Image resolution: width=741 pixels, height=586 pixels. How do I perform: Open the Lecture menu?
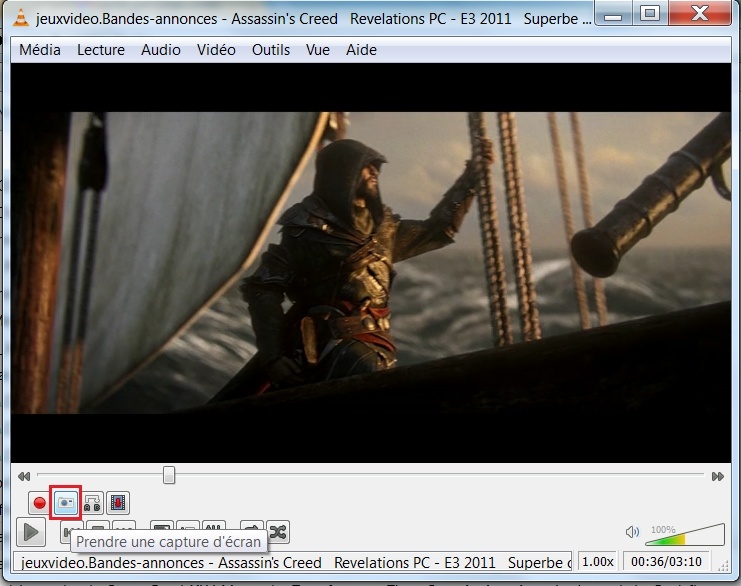tap(101, 50)
